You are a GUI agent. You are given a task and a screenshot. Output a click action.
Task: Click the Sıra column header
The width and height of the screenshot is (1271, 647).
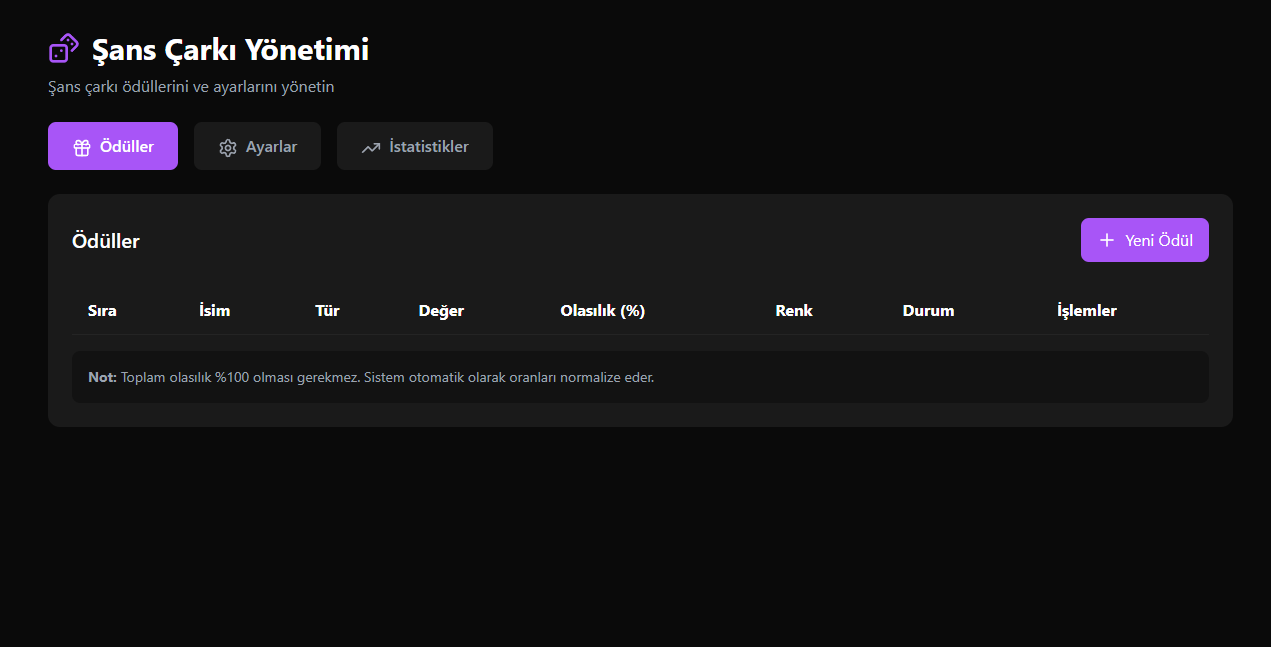tap(102, 310)
